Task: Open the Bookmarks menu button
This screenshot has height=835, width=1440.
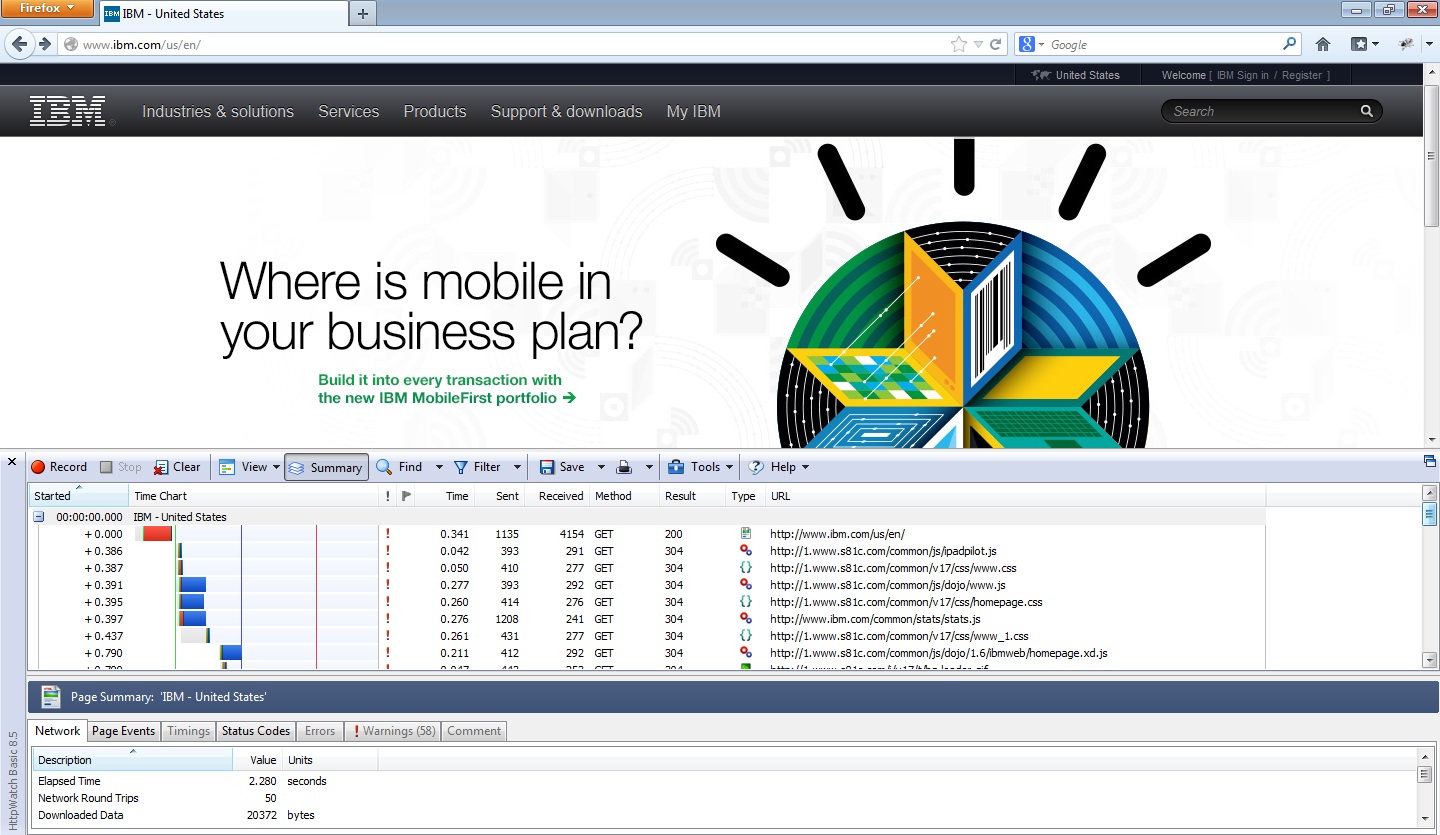Action: click(x=1364, y=44)
